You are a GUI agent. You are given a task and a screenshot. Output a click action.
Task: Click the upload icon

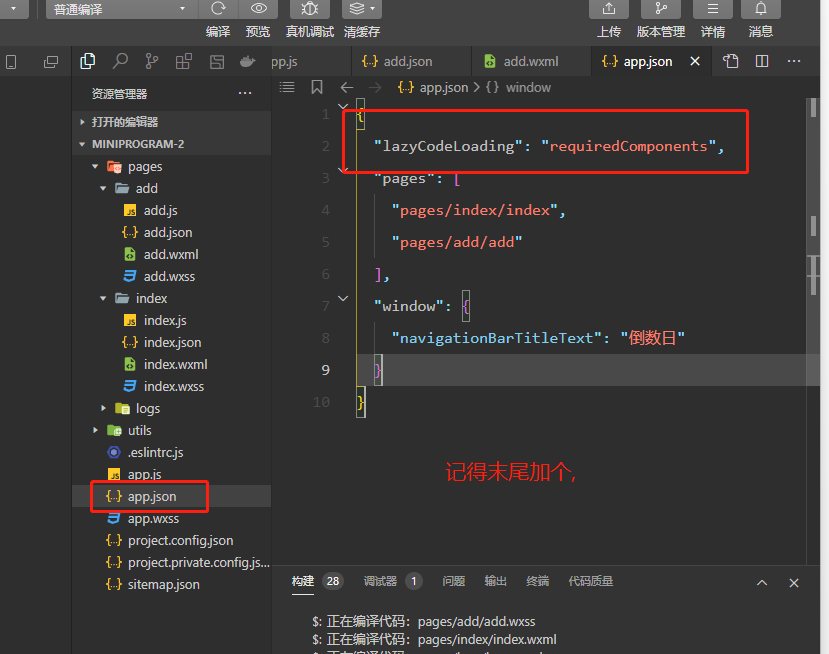(x=609, y=8)
